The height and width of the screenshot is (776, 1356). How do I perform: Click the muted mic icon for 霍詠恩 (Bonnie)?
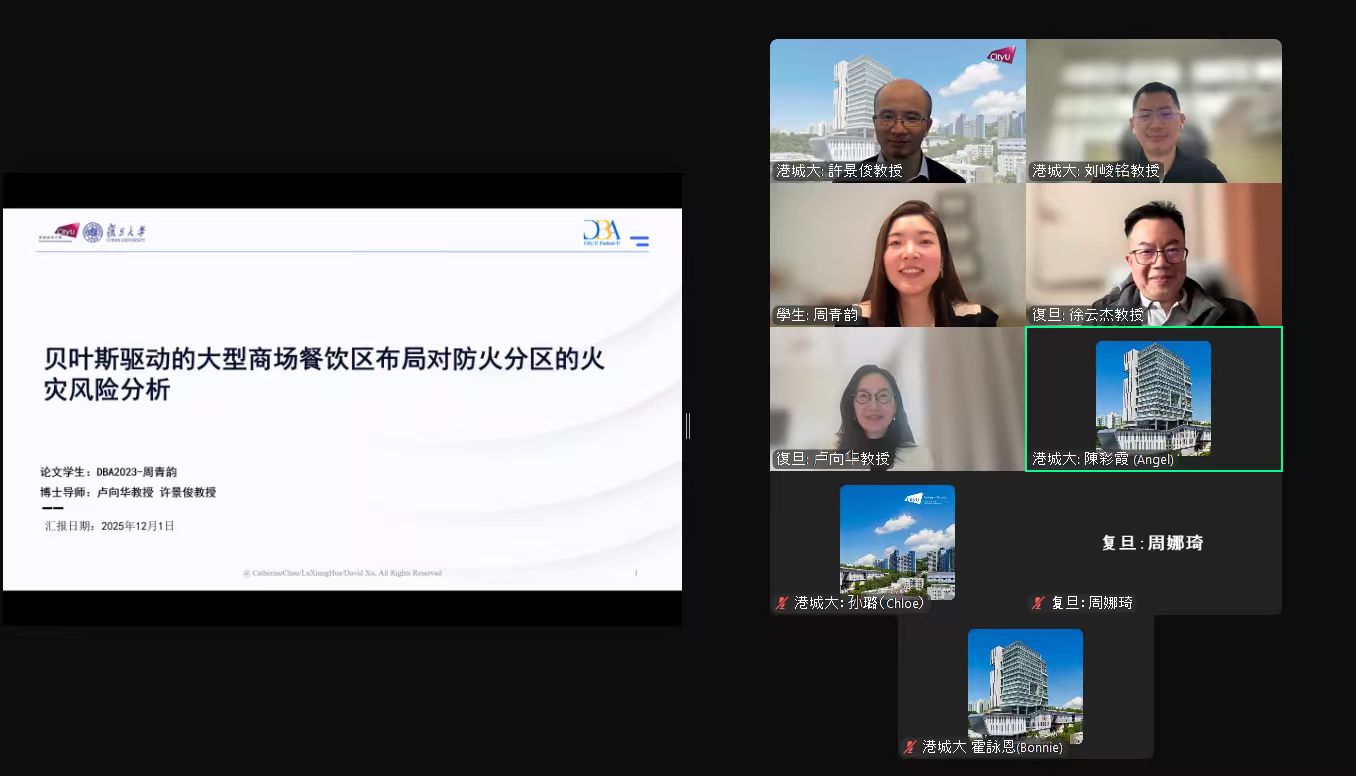pyautogui.click(x=910, y=747)
